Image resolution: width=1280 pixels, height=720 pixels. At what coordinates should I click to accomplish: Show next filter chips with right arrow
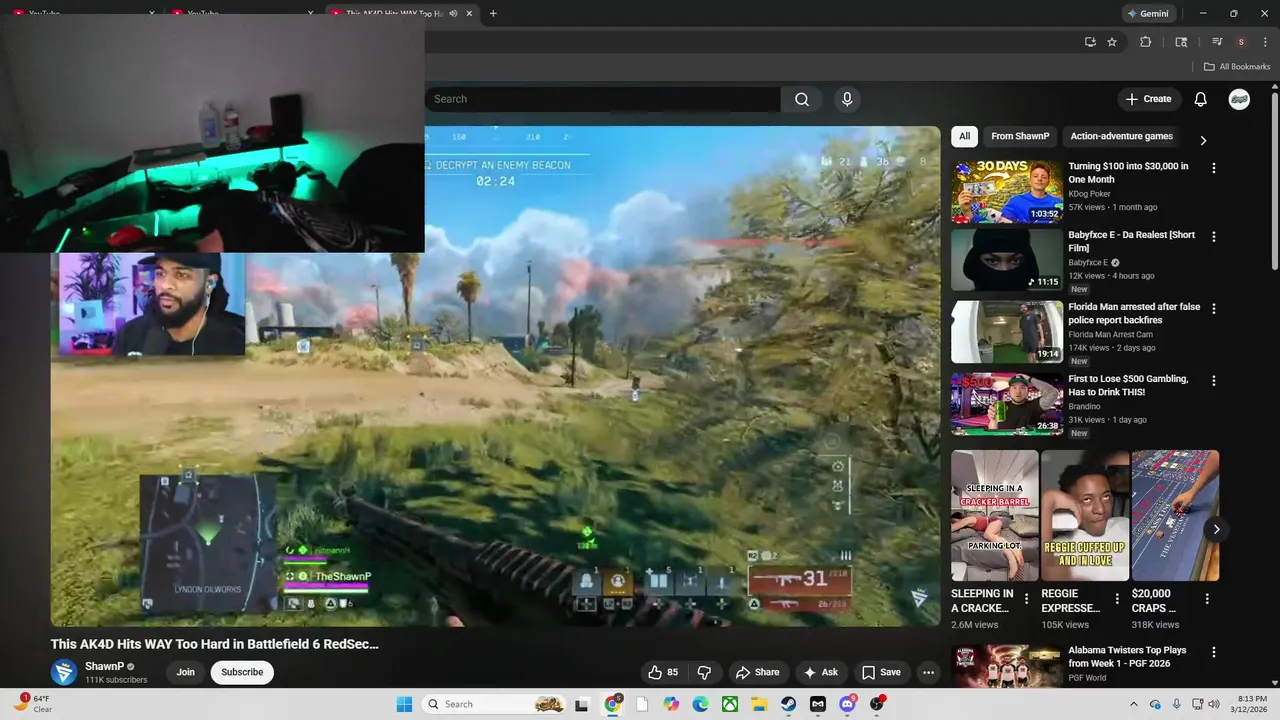pyautogui.click(x=1203, y=140)
